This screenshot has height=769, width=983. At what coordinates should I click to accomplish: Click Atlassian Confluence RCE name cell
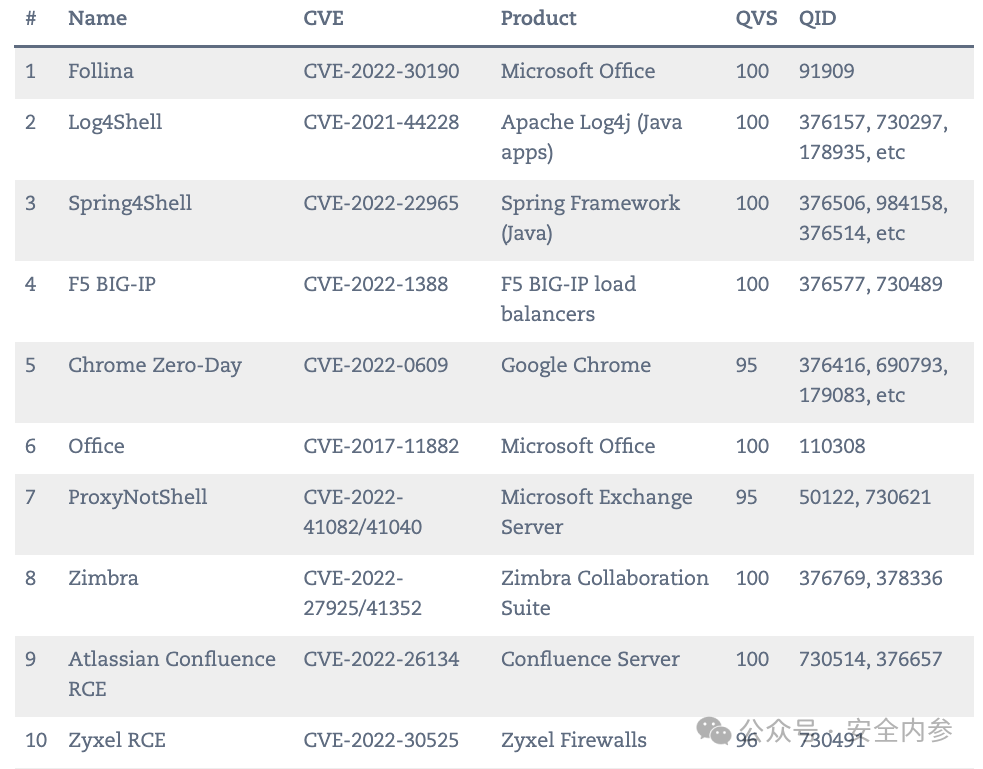pyautogui.click(x=172, y=674)
